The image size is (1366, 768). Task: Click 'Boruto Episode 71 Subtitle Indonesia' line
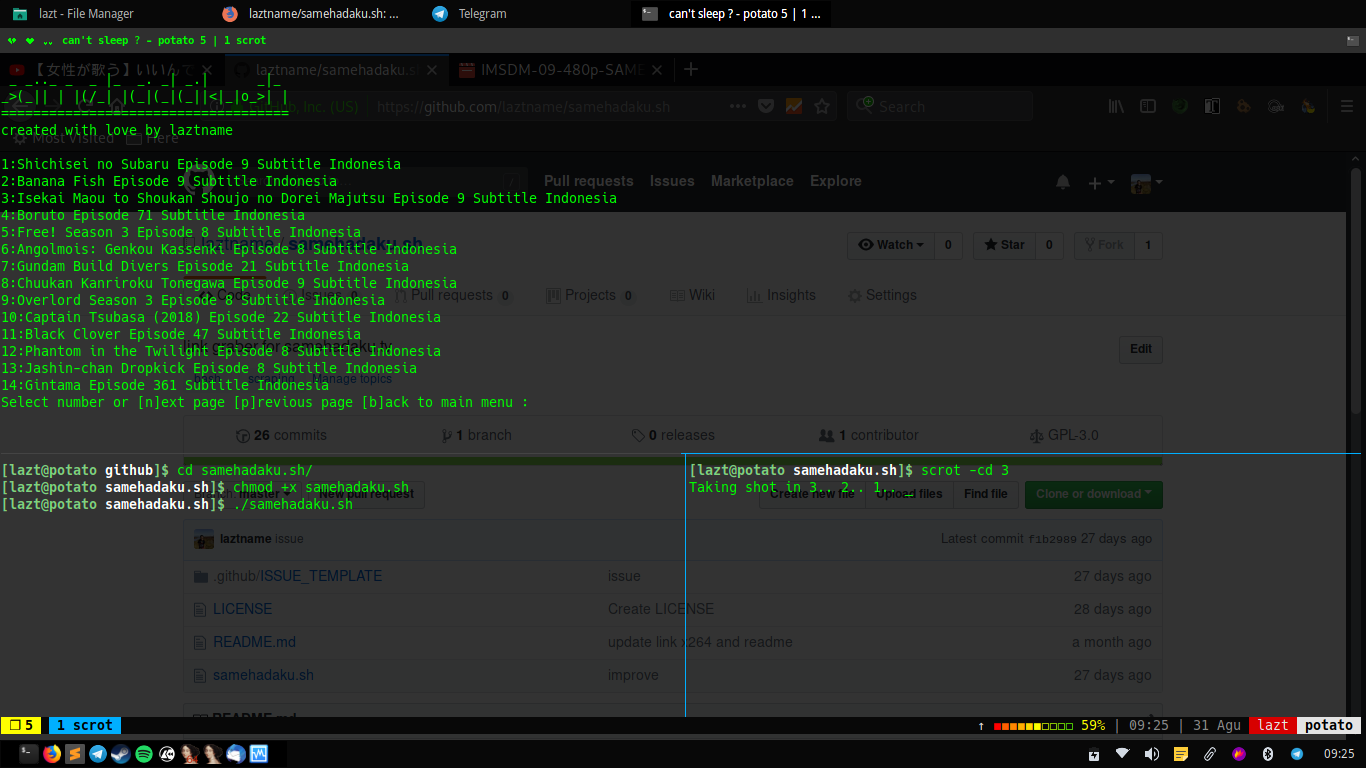click(x=153, y=215)
